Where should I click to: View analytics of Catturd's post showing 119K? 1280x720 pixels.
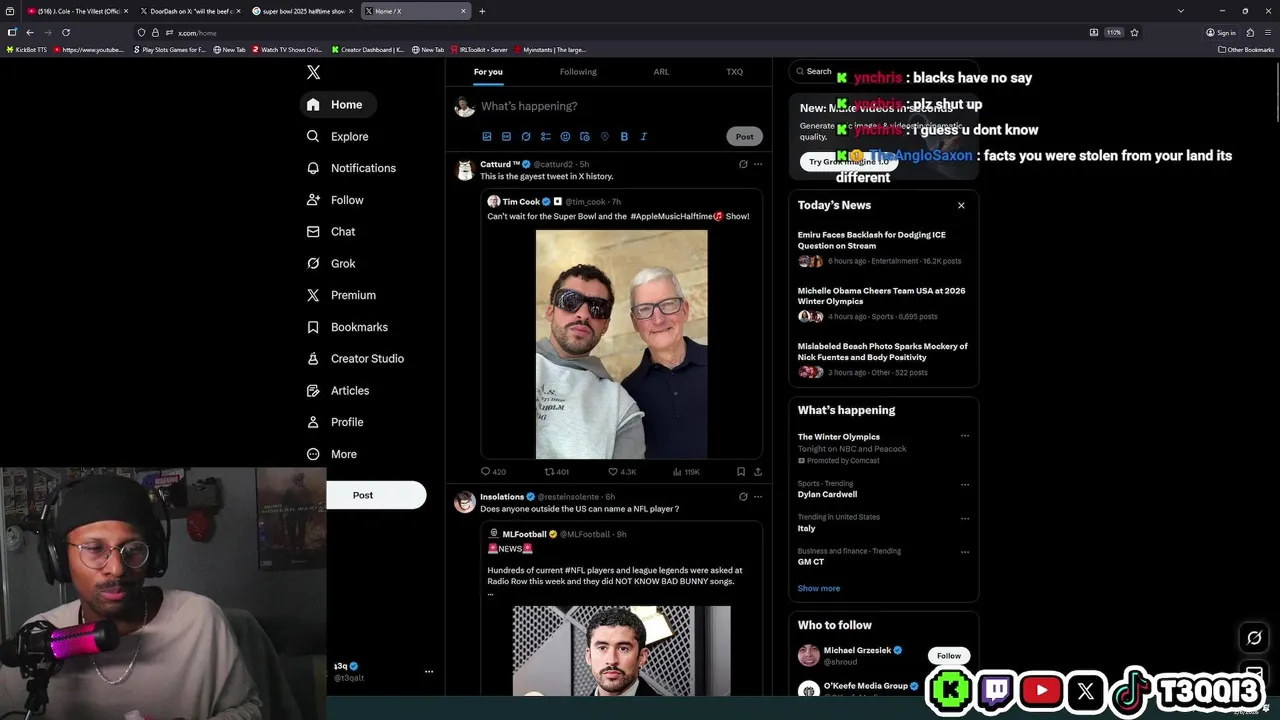[686, 472]
